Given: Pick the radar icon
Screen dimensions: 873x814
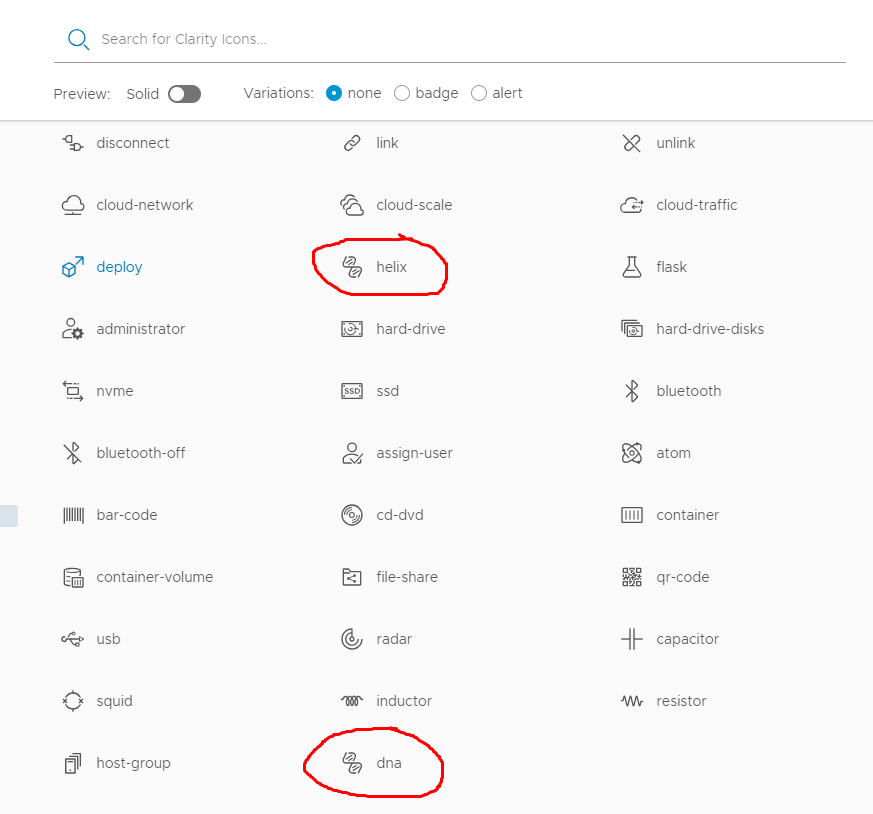Looking at the screenshot, I should (351, 639).
